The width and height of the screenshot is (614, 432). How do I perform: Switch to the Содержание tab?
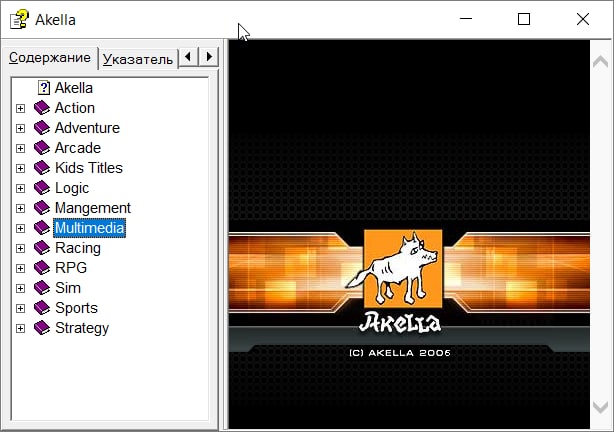pos(50,58)
